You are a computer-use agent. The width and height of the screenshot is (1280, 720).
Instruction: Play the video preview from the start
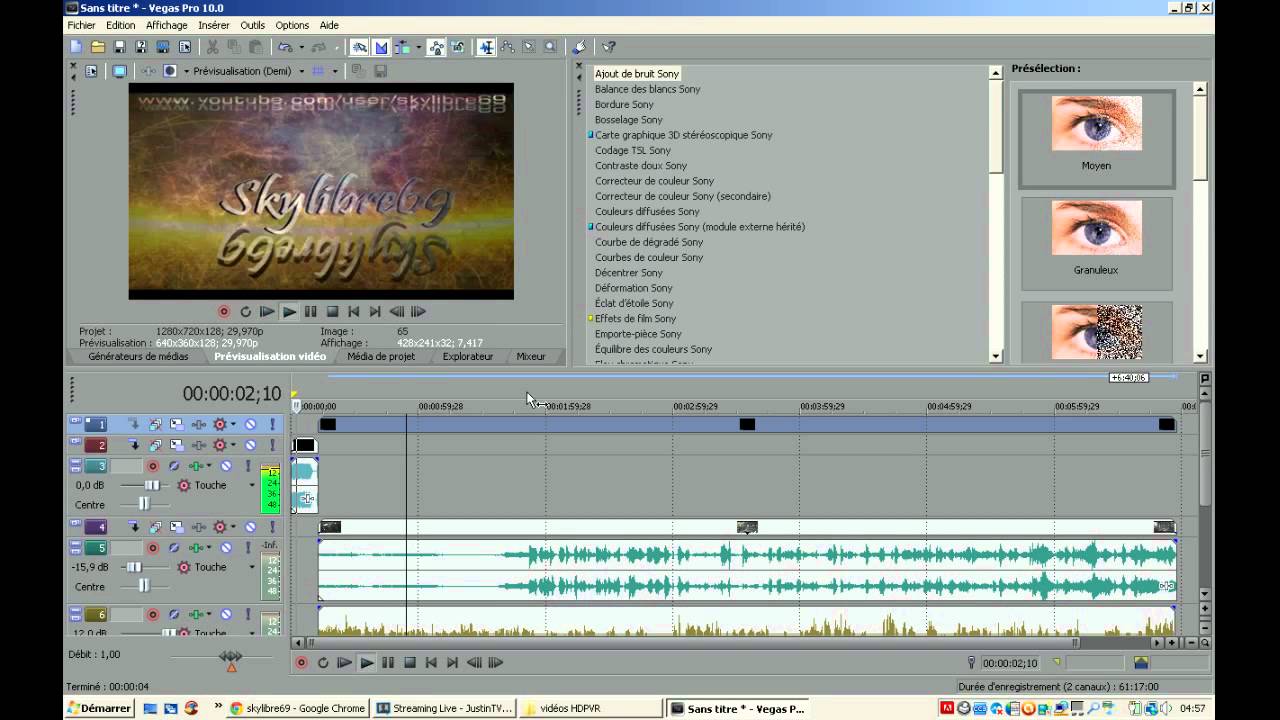[267, 312]
